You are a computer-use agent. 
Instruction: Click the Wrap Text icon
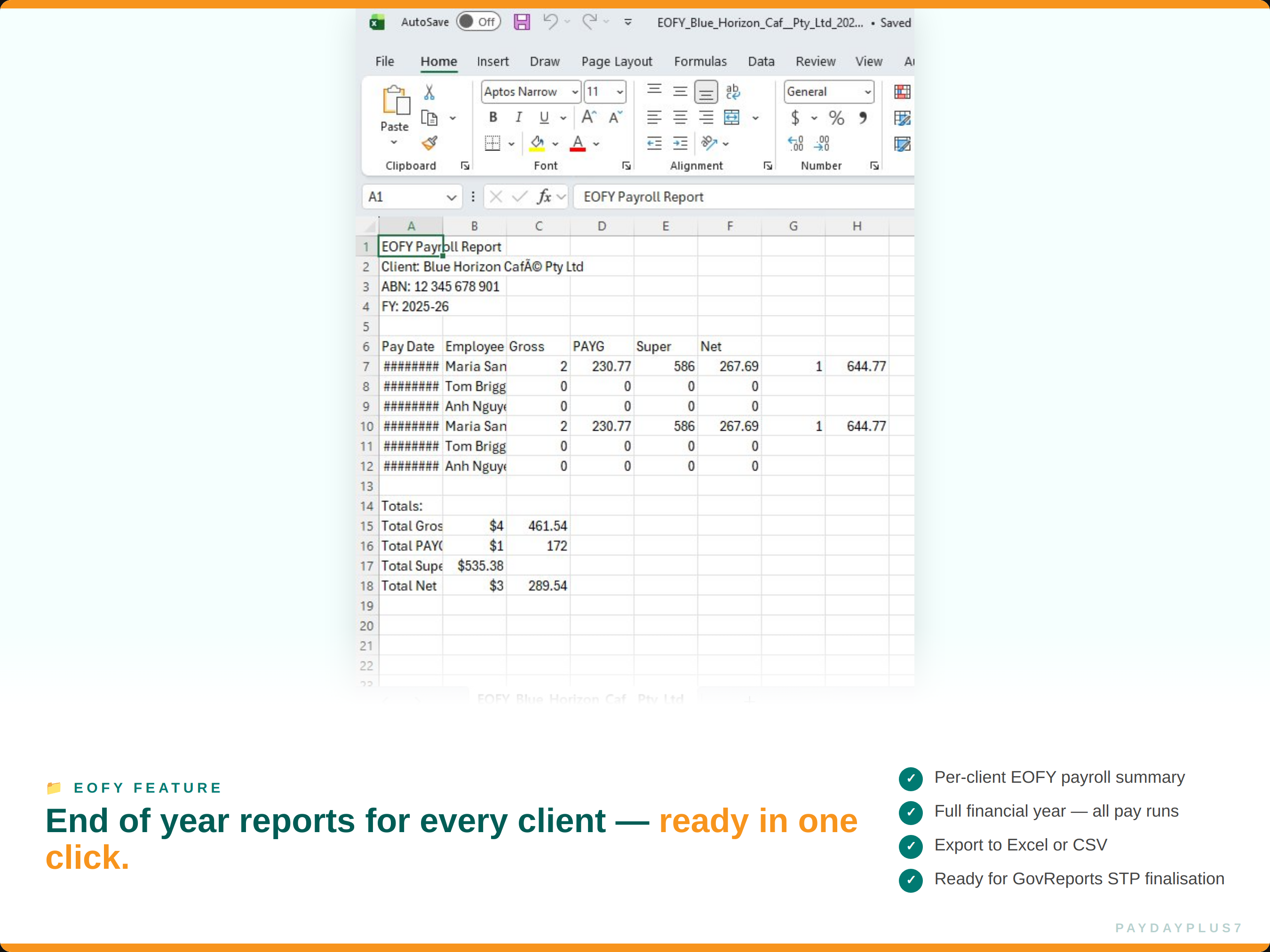733,92
